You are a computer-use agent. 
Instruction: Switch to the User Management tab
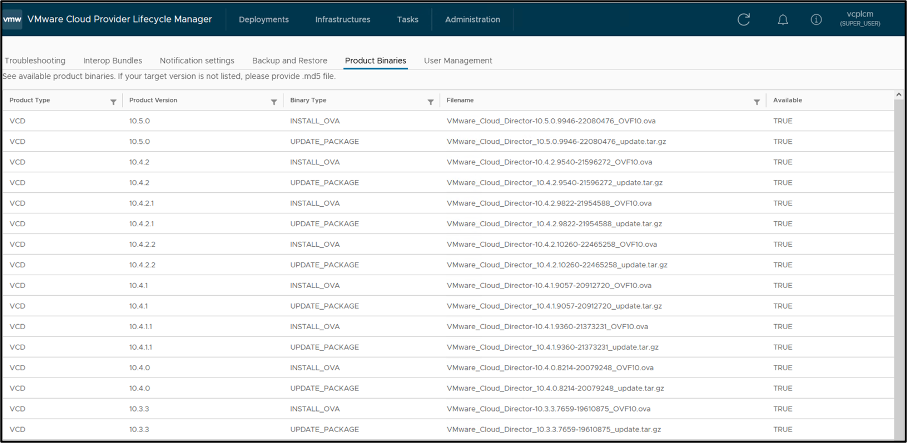tap(458, 61)
